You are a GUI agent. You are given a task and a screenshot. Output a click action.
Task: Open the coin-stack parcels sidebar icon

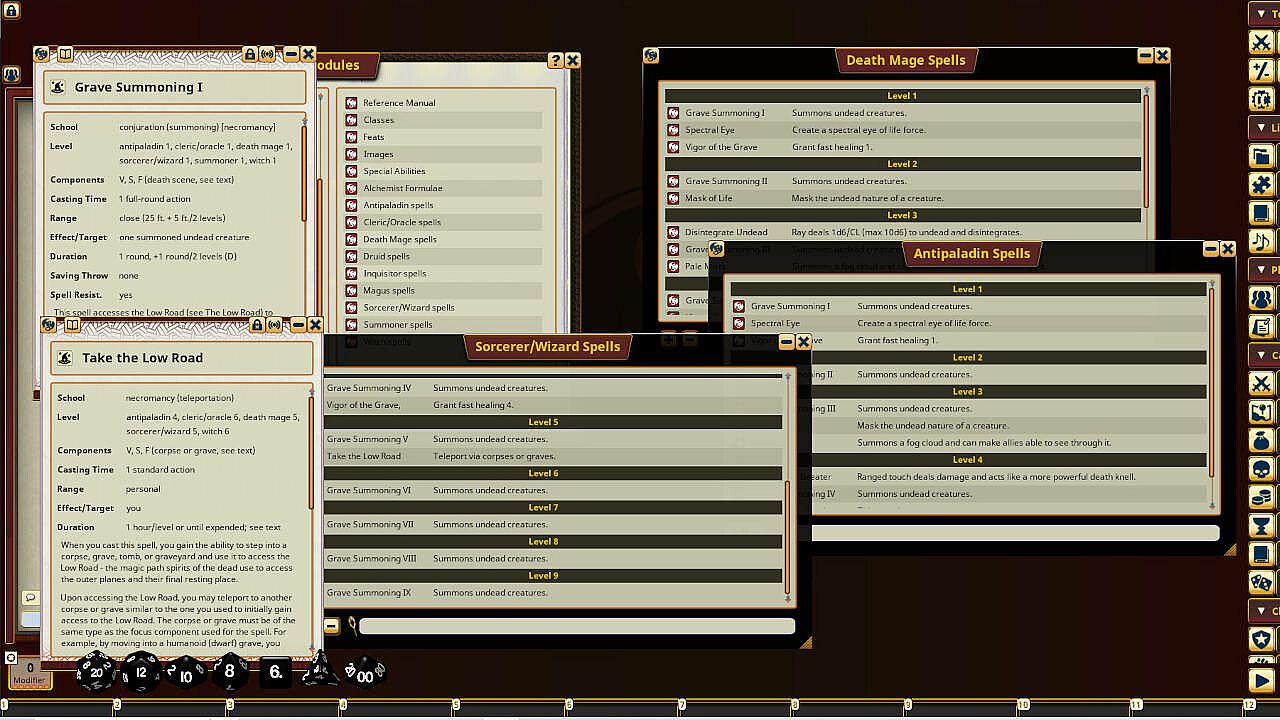(x=1261, y=497)
